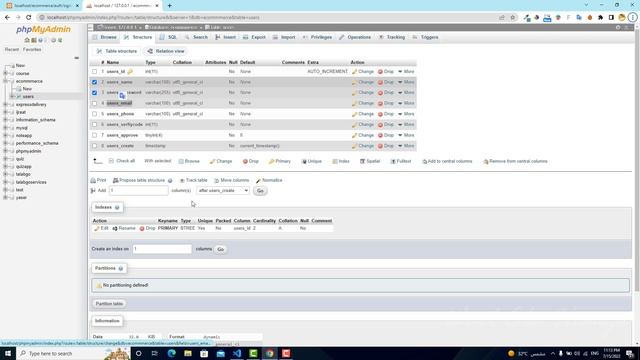Viewport: 640px width, 360px height.
Task: Switch to the Insert tab
Action: (x=225, y=37)
